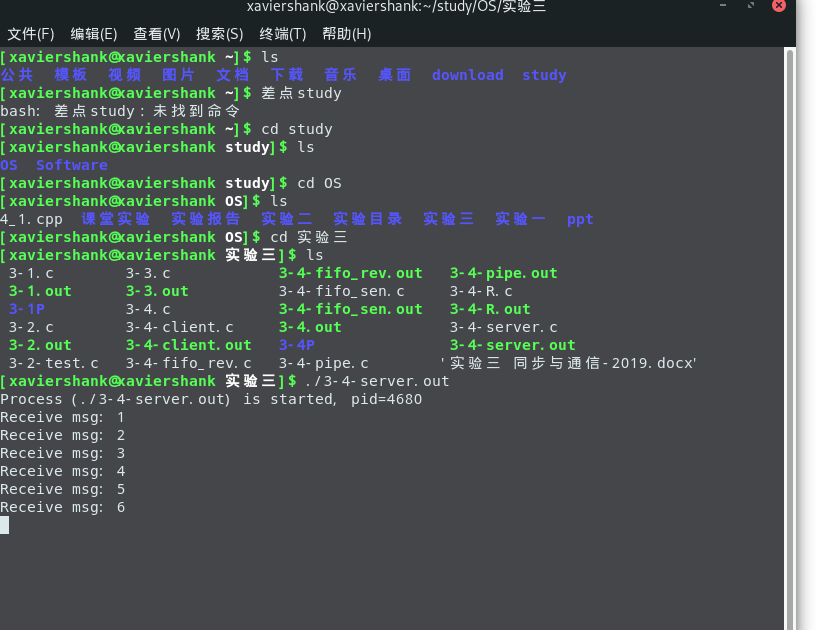Click the file name 3-3.c
Screen dimensions: 816x630
point(148,273)
